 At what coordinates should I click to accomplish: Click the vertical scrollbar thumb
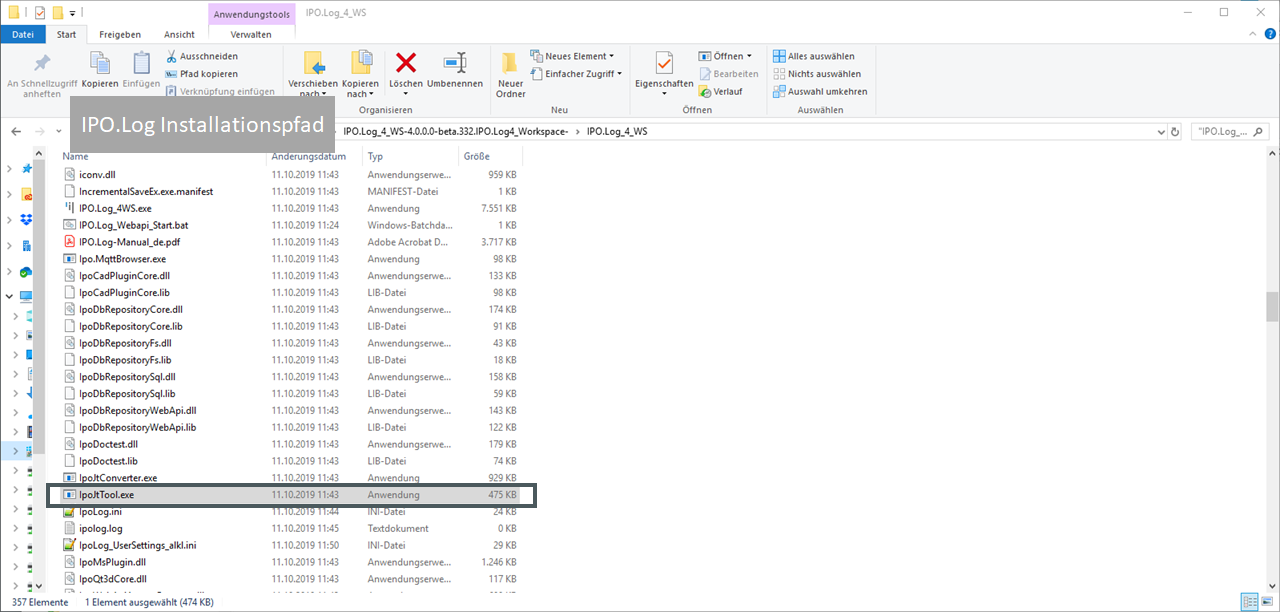click(1271, 306)
